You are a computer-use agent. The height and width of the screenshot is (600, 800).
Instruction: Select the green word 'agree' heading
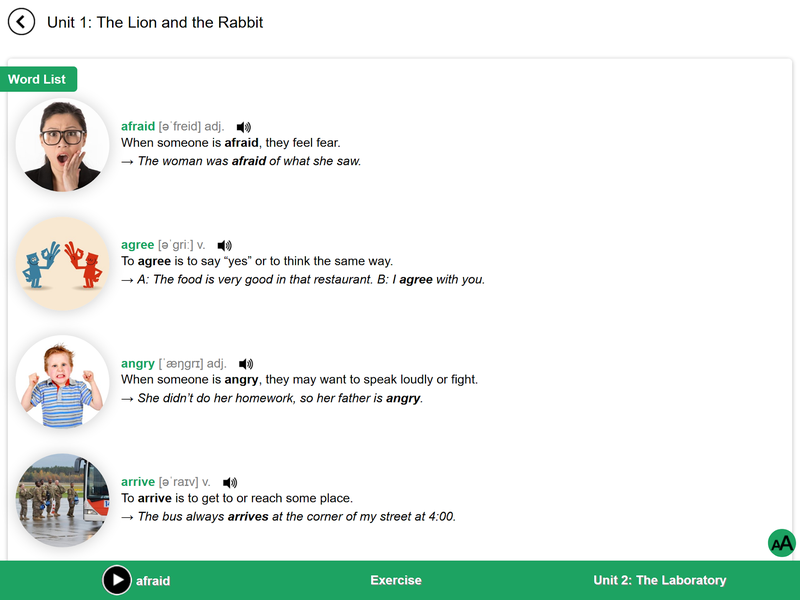coord(137,245)
